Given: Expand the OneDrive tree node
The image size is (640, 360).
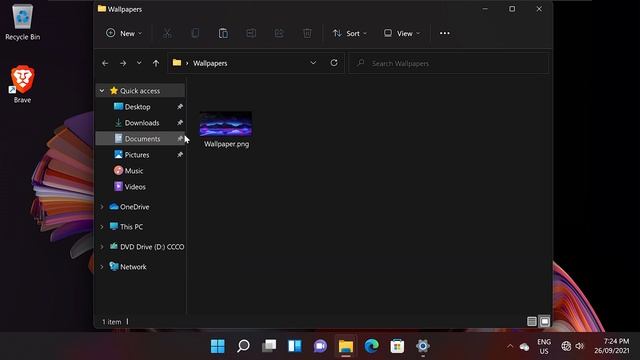Looking at the screenshot, I should 102,207.
